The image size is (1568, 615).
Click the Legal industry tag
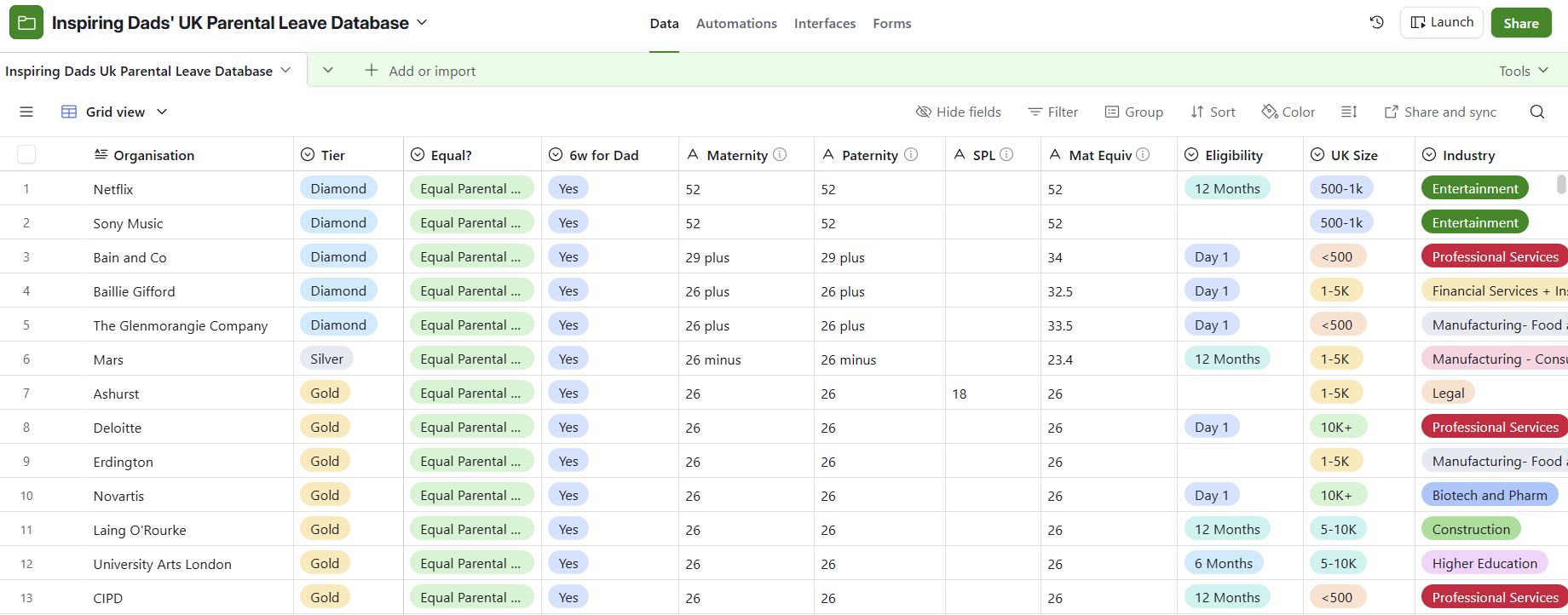1448,393
